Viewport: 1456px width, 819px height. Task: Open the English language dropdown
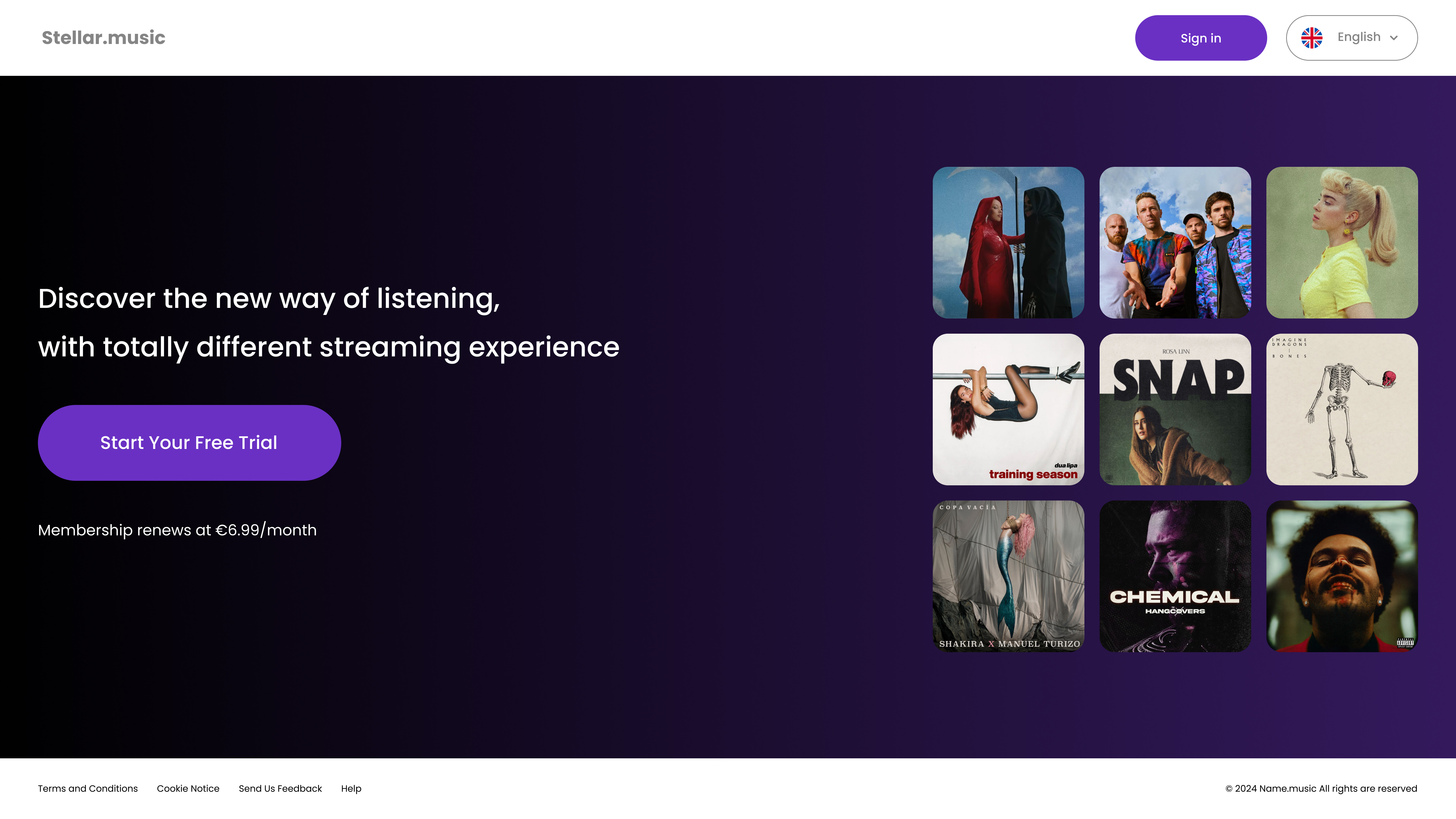tap(1351, 38)
